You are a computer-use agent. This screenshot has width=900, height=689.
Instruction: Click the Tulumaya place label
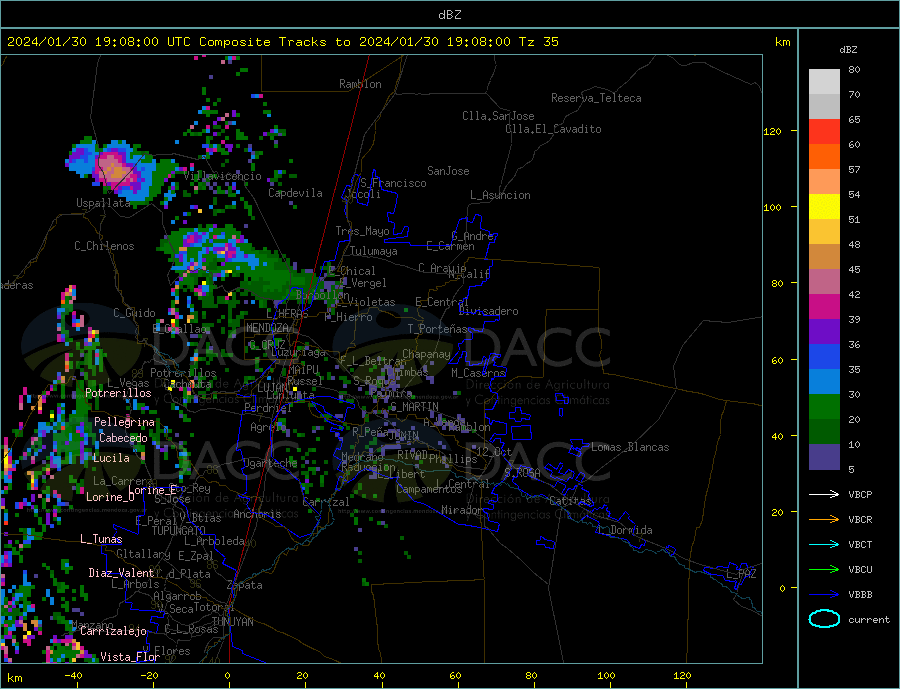[x=374, y=251]
